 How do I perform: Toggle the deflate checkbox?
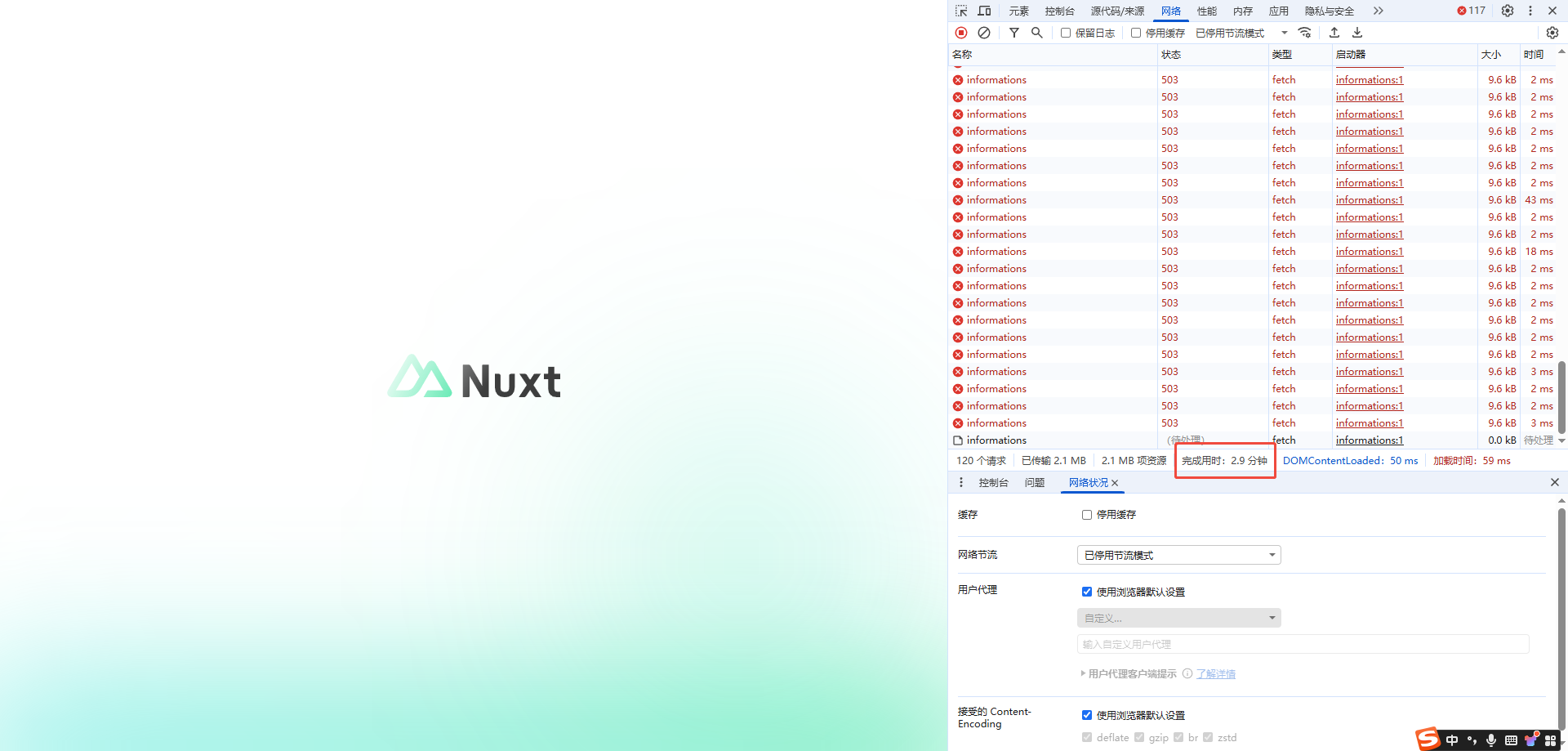pos(1087,737)
